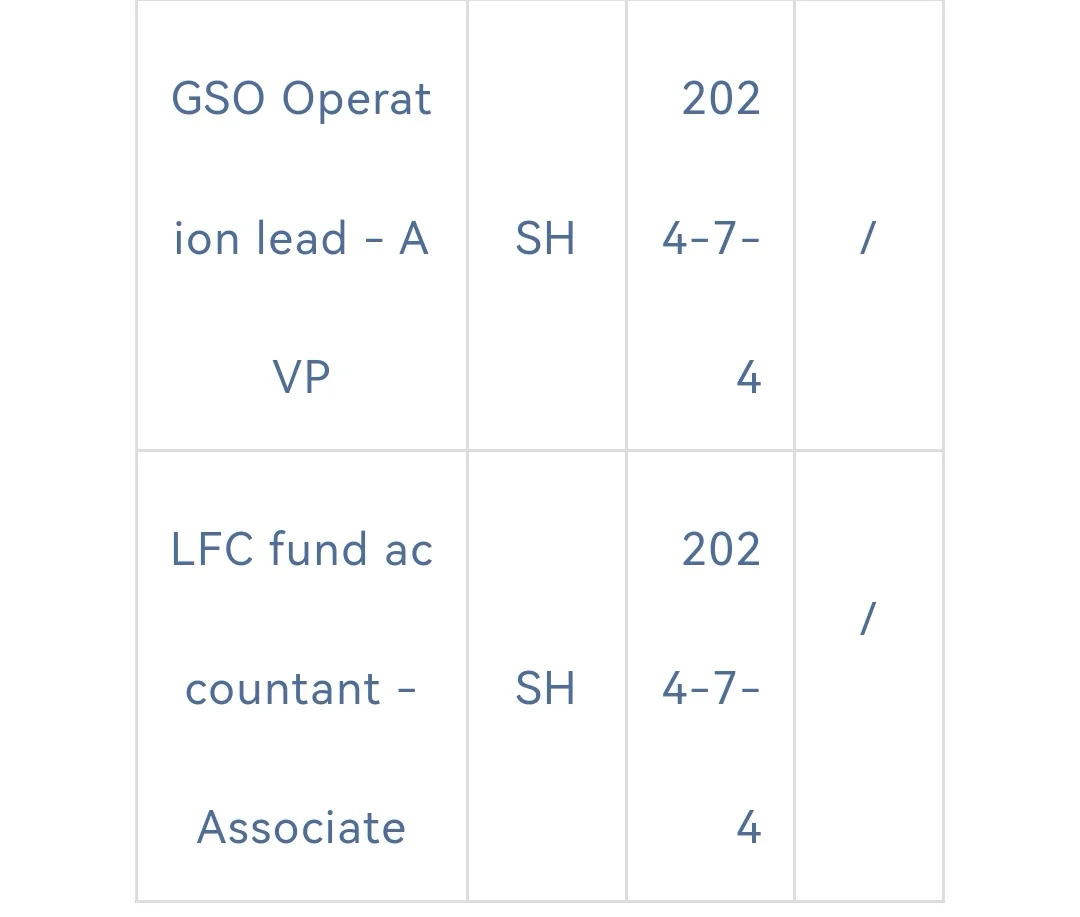Image resolution: width=1080 pixels, height=917 pixels.
Task: Click '4-7-' in the first row date
Action: (x=711, y=239)
